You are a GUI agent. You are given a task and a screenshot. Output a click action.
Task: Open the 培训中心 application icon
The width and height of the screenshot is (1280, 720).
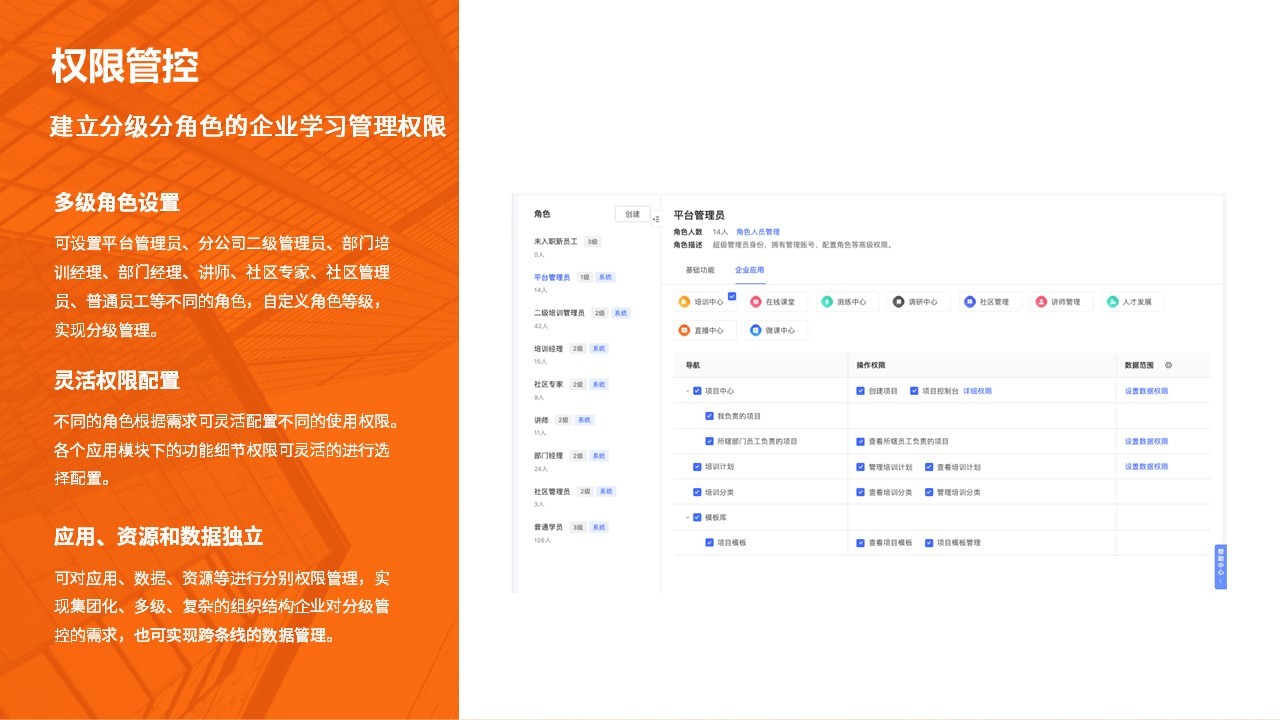[x=684, y=300]
